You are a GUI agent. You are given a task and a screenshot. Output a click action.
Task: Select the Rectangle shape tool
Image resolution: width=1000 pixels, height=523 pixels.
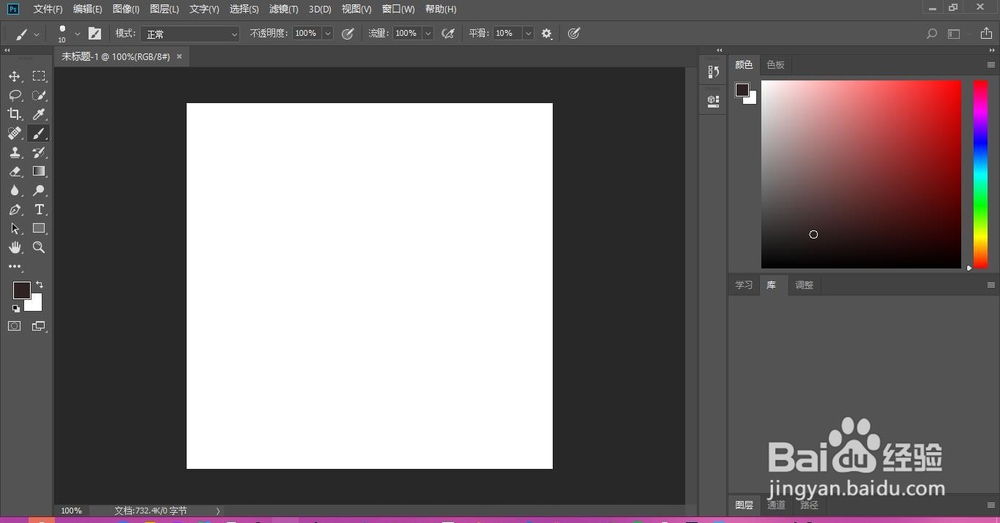(x=39, y=228)
